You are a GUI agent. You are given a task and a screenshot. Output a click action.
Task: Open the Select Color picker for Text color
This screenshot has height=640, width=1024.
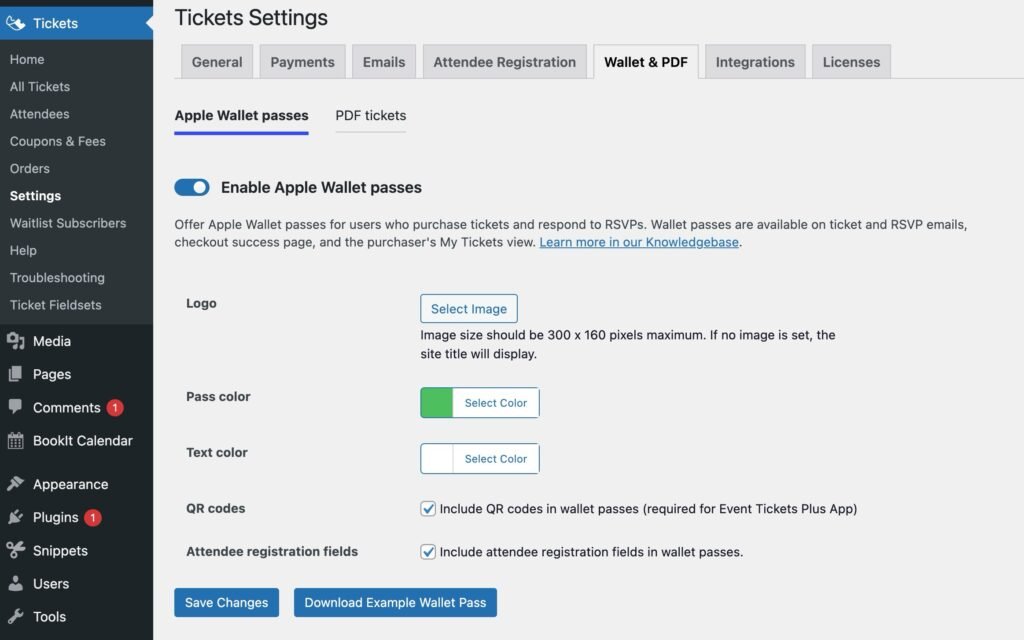click(x=495, y=458)
